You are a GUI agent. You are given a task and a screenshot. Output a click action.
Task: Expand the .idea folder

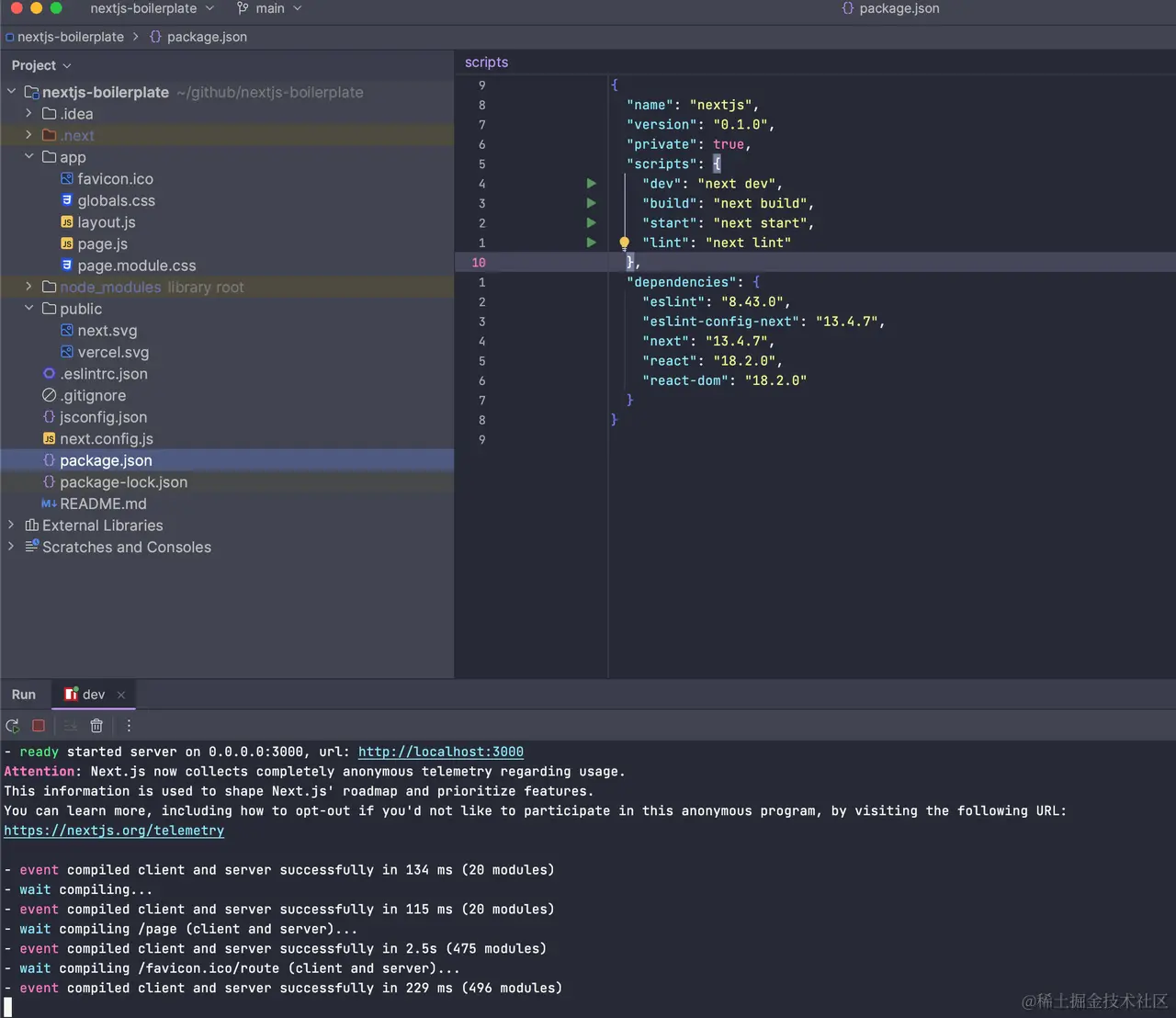[28, 114]
